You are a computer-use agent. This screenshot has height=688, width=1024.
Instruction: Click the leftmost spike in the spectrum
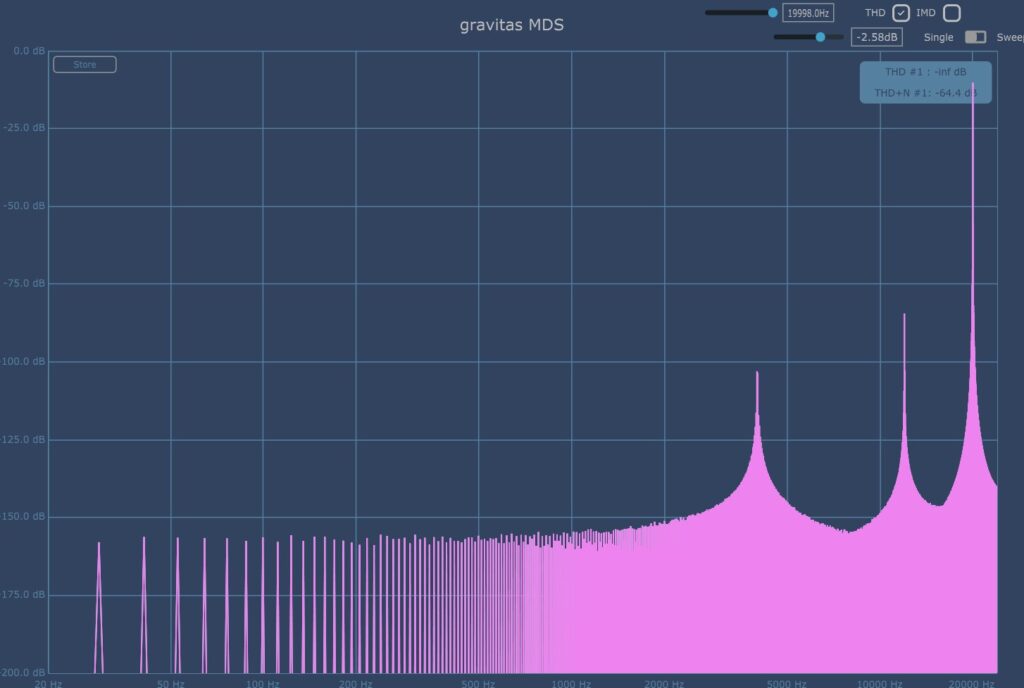[99, 545]
